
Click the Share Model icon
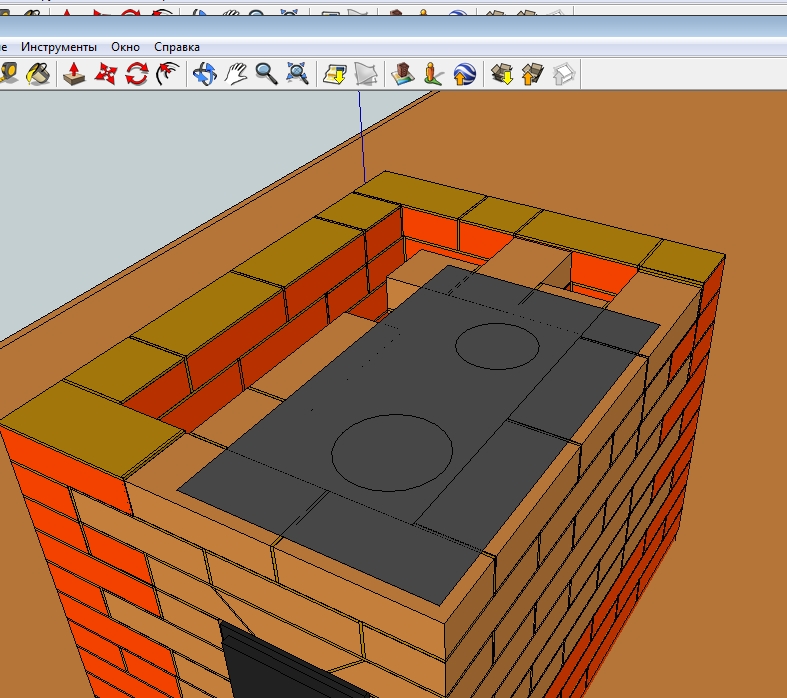pos(532,73)
